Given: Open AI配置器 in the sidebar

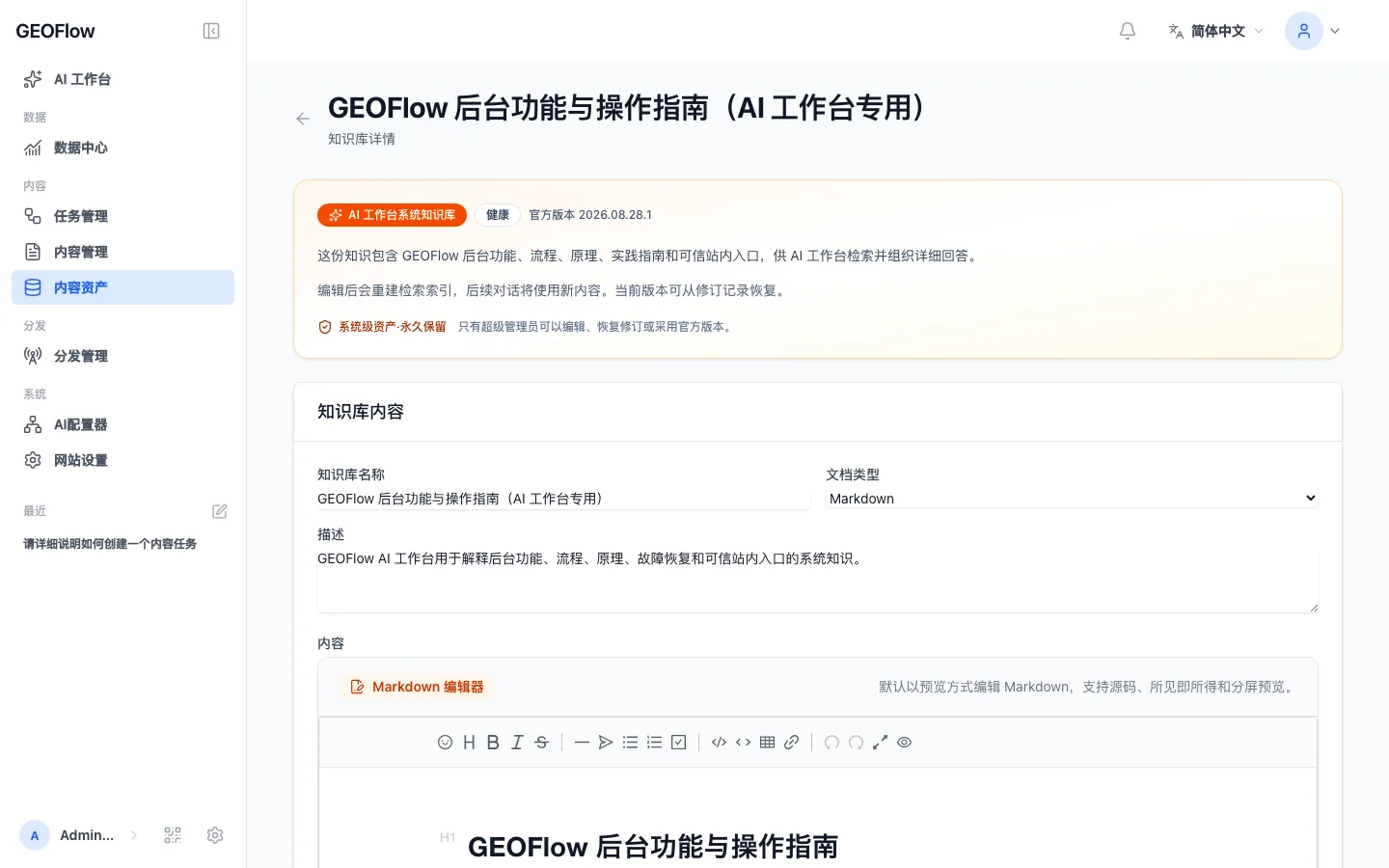Looking at the screenshot, I should [x=123, y=424].
